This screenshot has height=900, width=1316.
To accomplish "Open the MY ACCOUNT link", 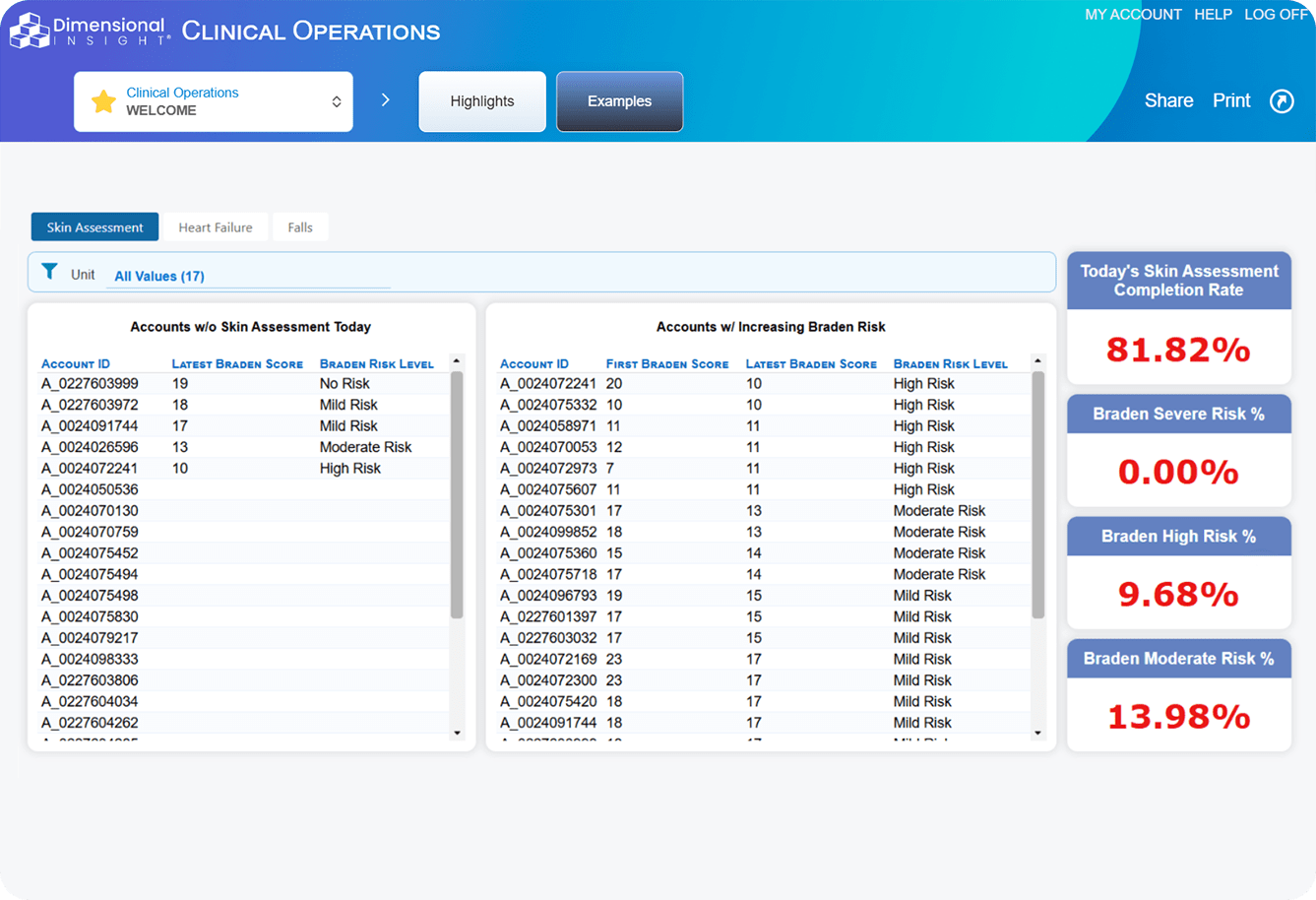I will tap(1133, 15).
